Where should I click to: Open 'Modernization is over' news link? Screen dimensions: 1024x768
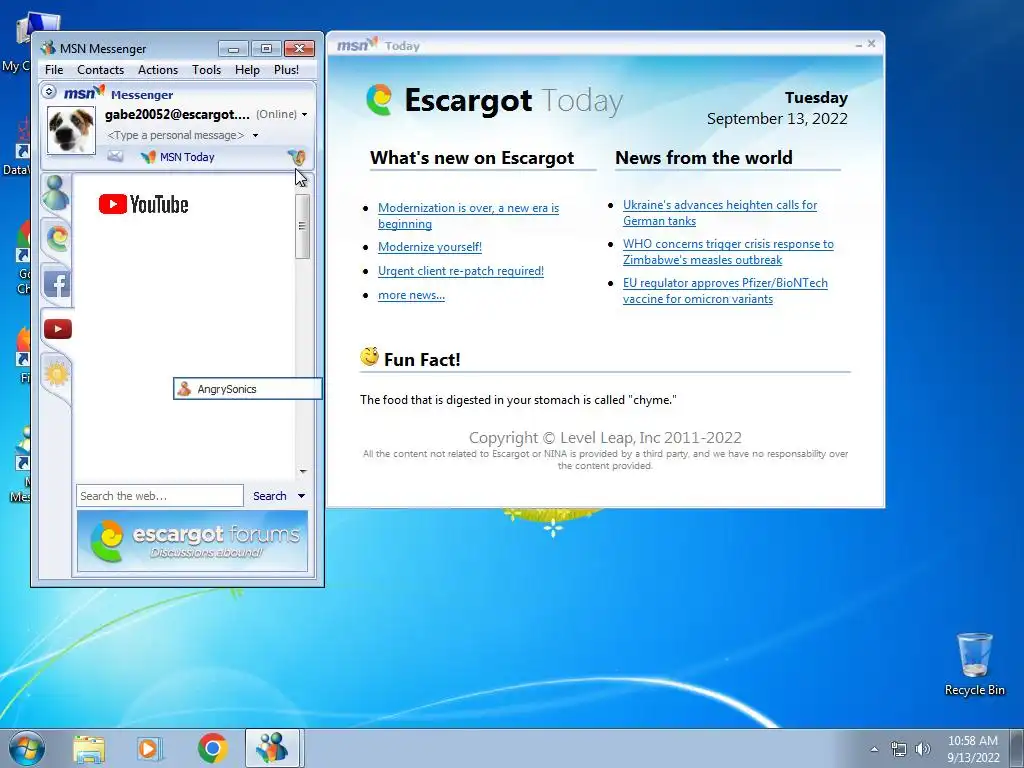point(468,216)
